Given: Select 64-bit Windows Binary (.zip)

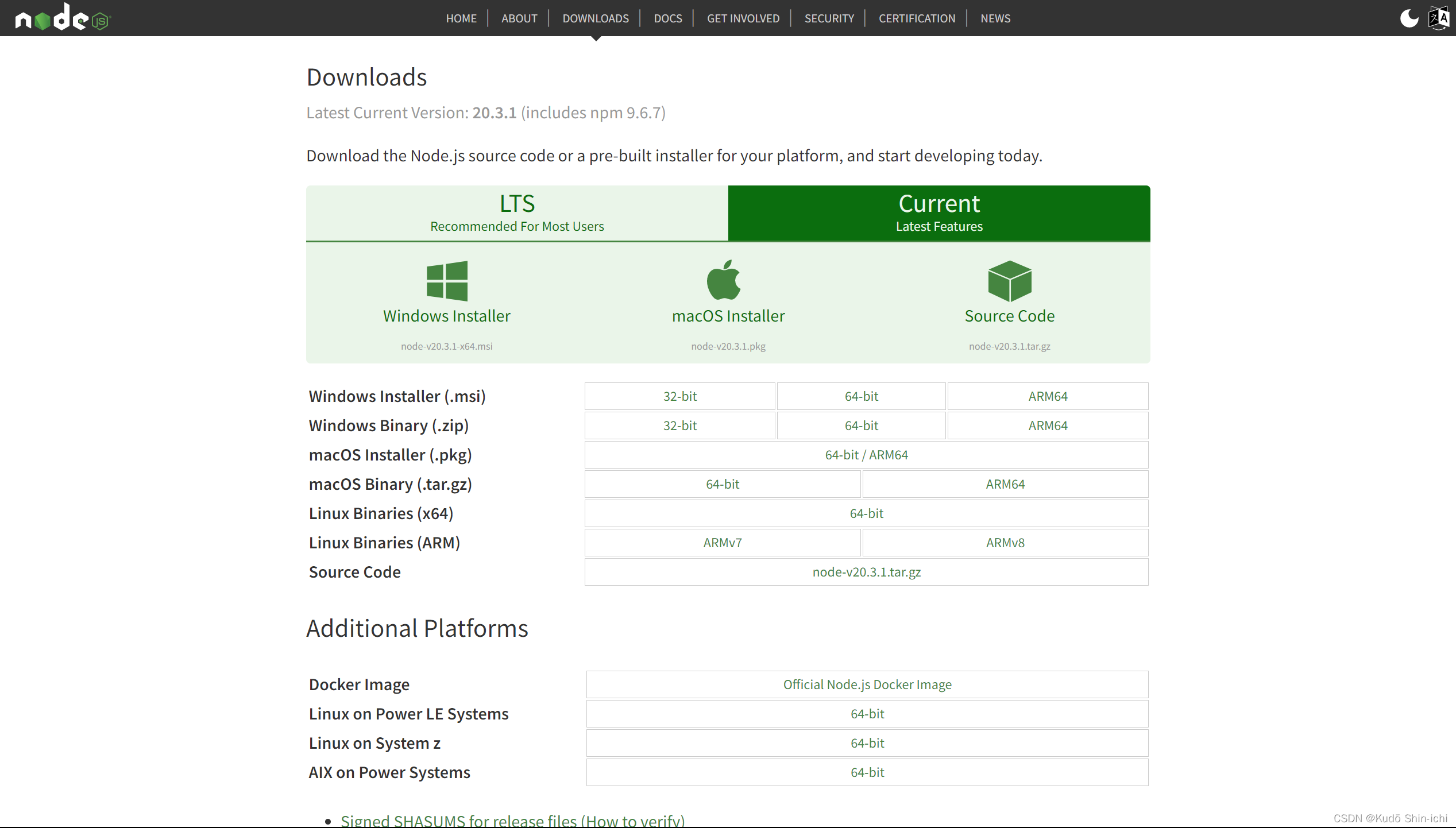Looking at the screenshot, I should tap(862, 425).
